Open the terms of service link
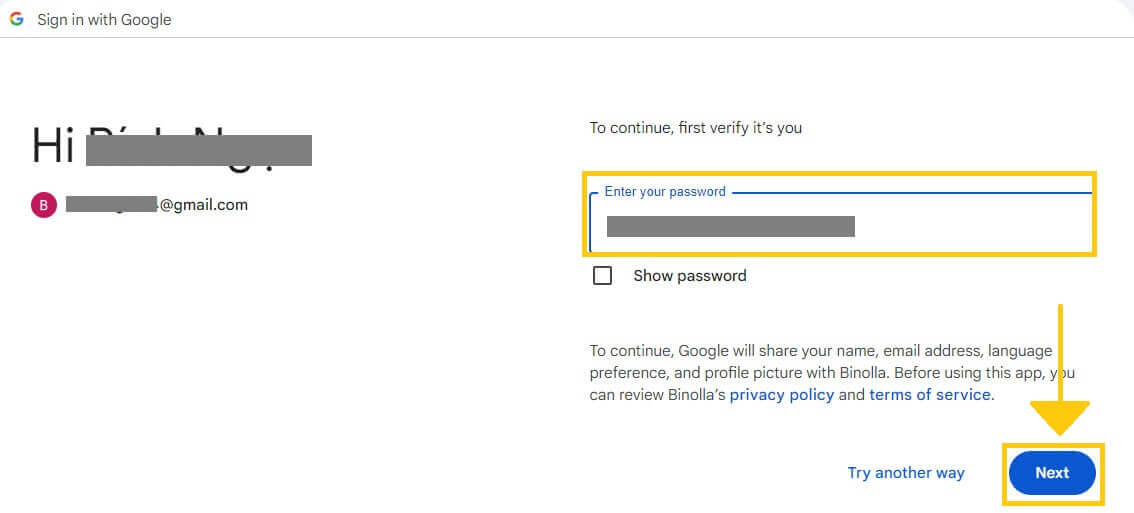This screenshot has height=513, width=1134. [929, 395]
